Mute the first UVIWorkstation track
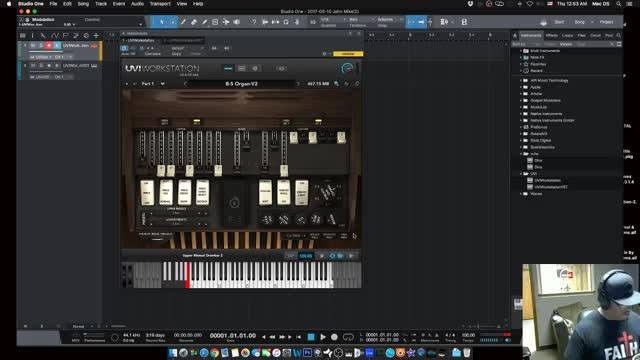The width and height of the screenshot is (640, 360). pos(33,45)
